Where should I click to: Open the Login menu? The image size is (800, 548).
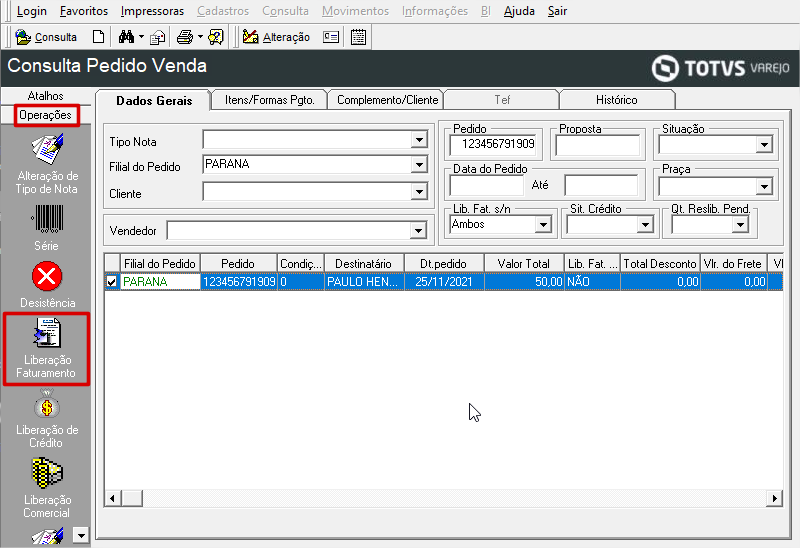(32, 11)
